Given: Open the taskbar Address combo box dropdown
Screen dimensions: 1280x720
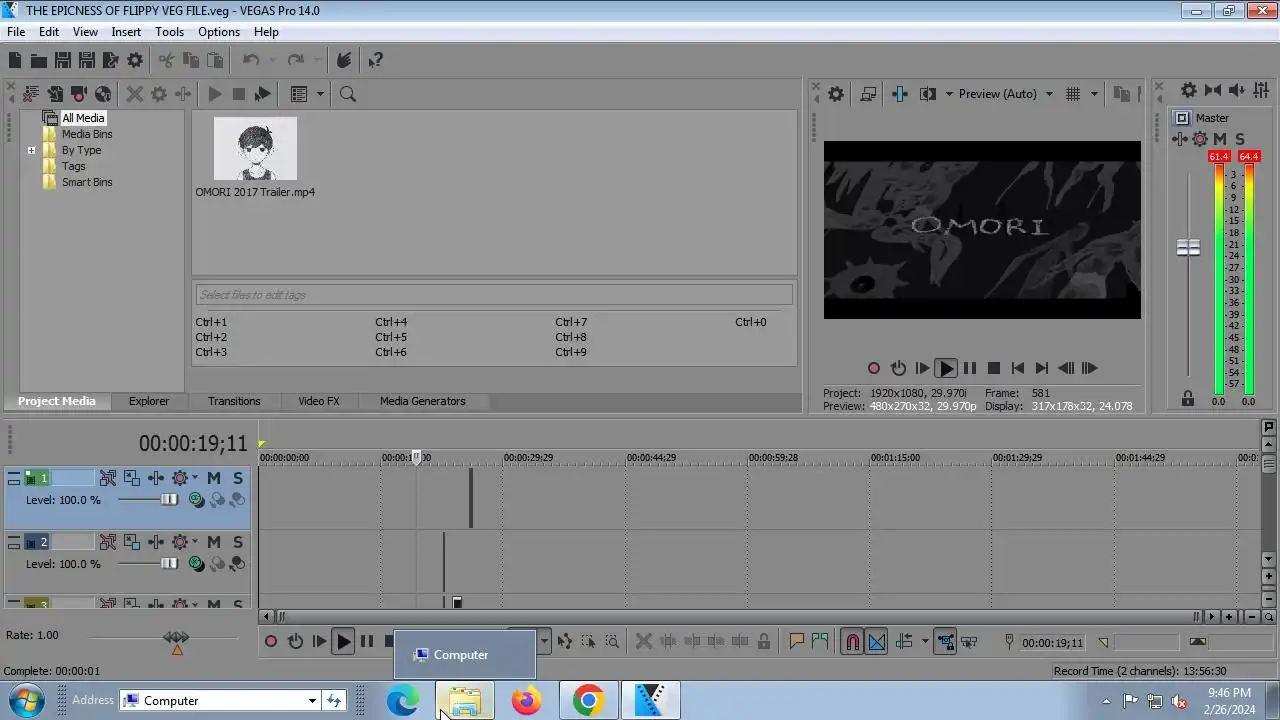Looking at the screenshot, I should pos(312,701).
